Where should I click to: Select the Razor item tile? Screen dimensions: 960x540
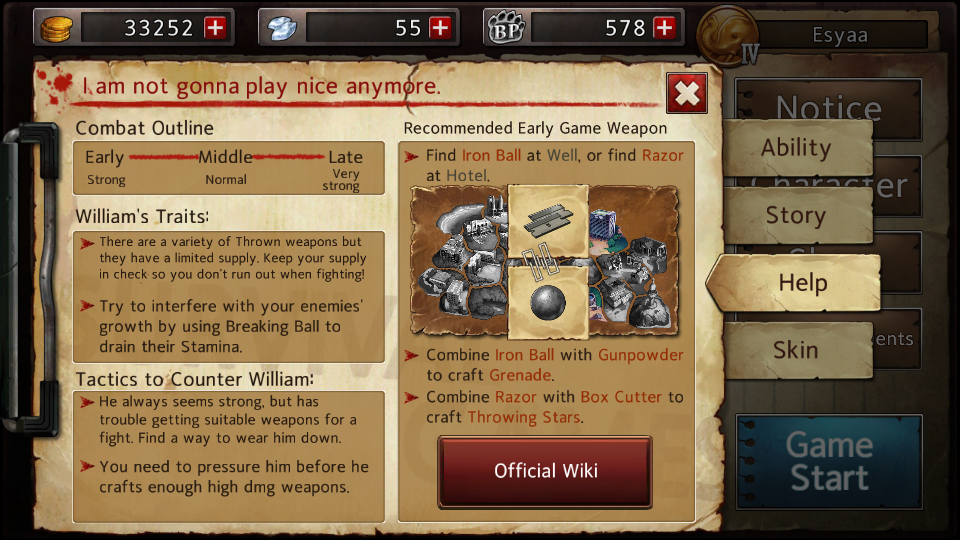pyautogui.click(x=548, y=221)
